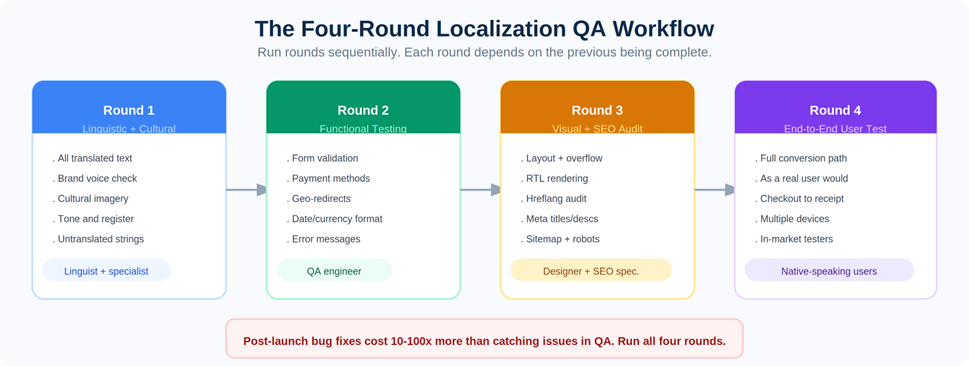Click 'Linguistic + Cultural' subtitle

129,129
